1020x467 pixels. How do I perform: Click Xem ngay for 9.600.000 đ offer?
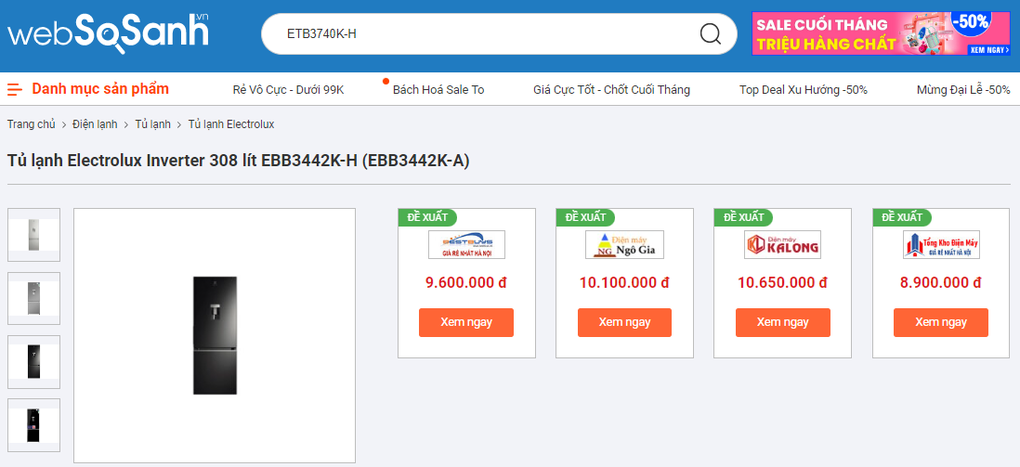pos(466,323)
